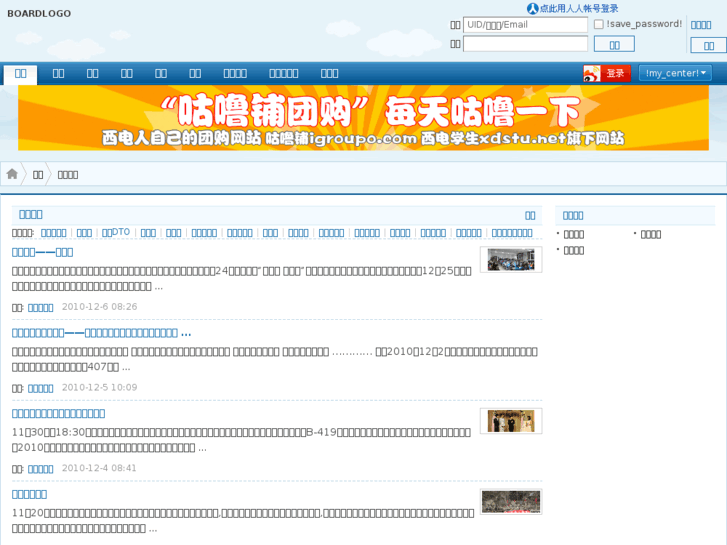Click the home icon in the breadcrumb
This screenshot has height=545, width=727.
point(12,174)
